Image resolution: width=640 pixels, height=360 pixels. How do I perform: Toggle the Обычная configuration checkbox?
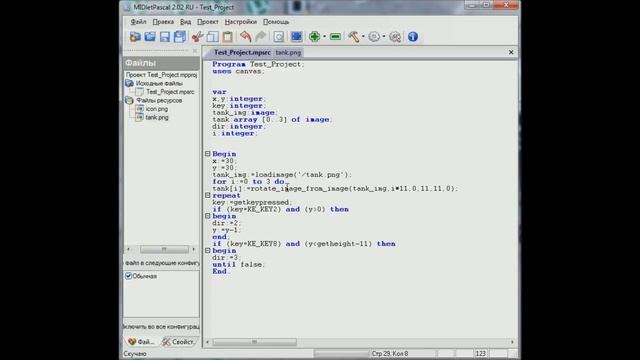129,276
